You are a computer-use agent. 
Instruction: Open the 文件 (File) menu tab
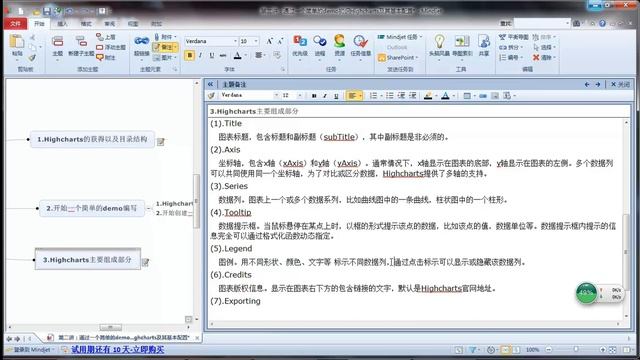tap(15, 24)
